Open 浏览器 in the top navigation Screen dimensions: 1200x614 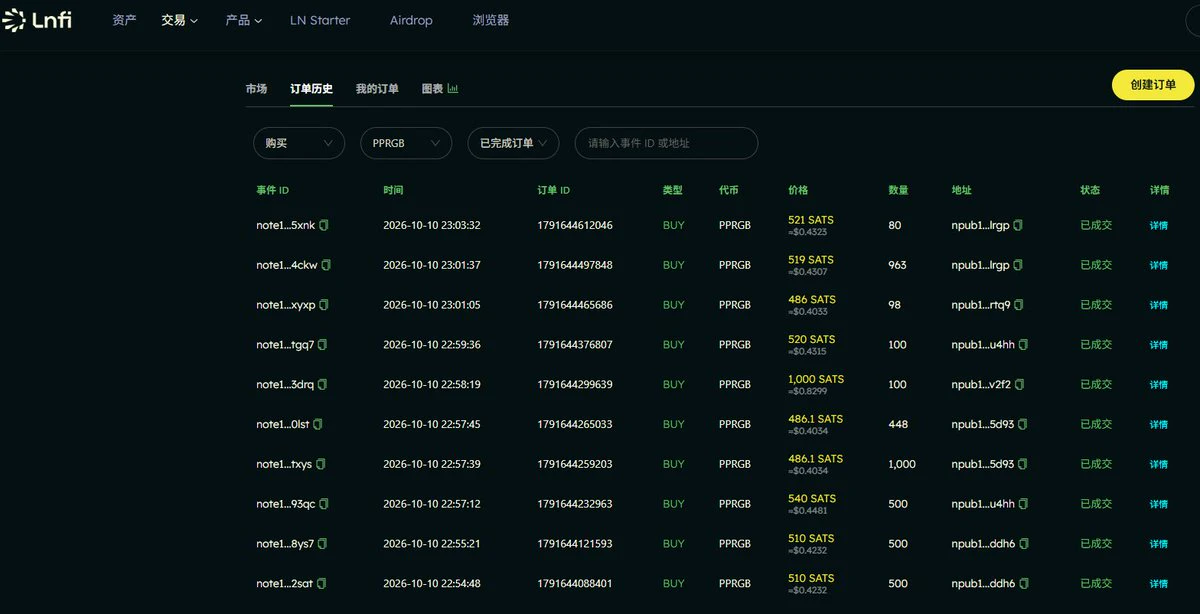(491, 20)
